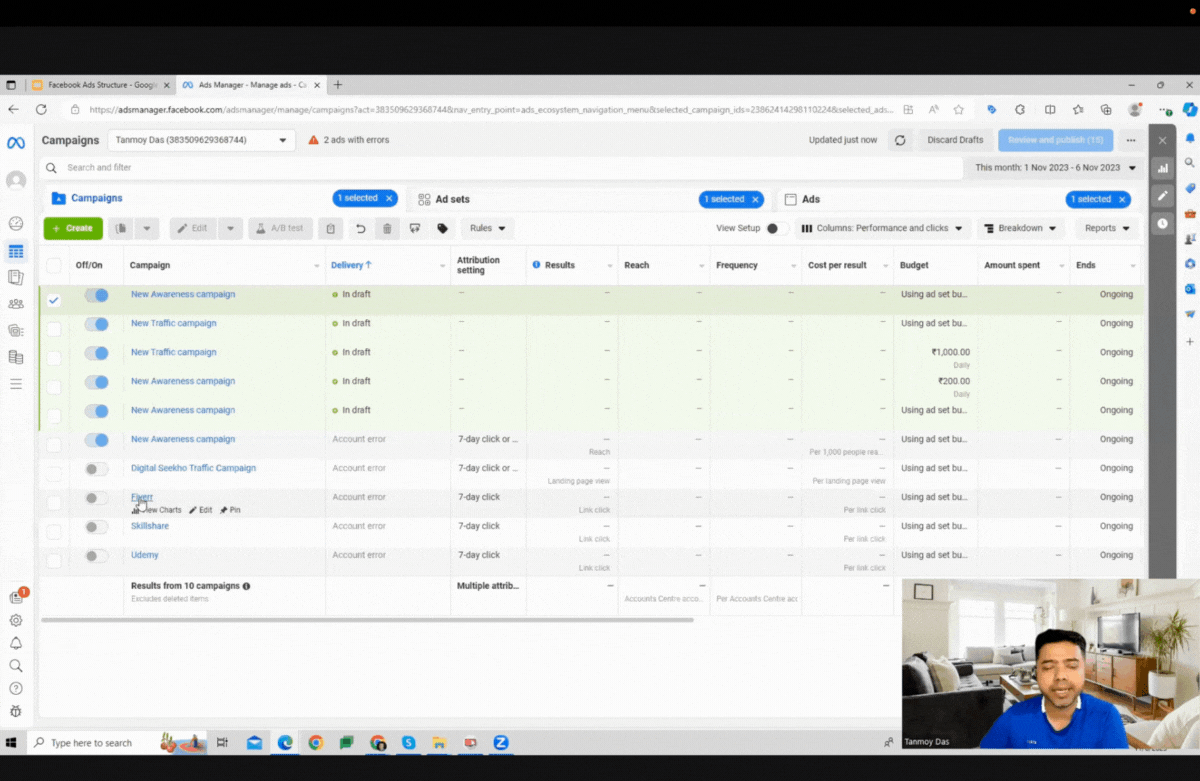1200x781 pixels.
Task: Open the Account overview gauge icon
Action: 16,223
